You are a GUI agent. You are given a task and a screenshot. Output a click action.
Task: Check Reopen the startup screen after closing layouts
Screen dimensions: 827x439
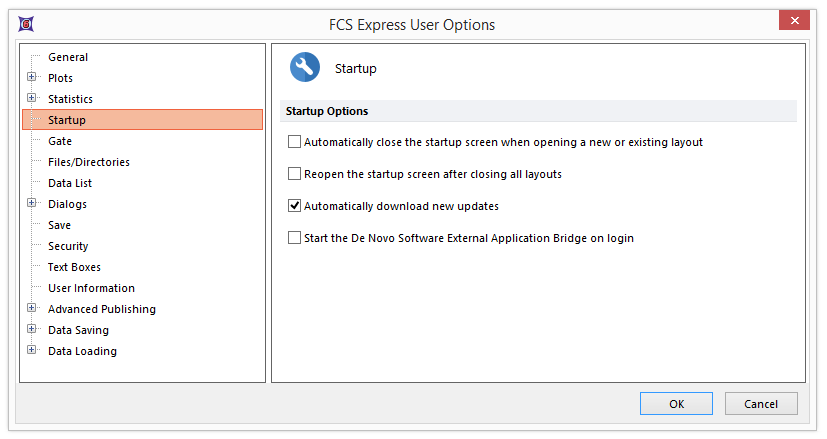(294, 174)
